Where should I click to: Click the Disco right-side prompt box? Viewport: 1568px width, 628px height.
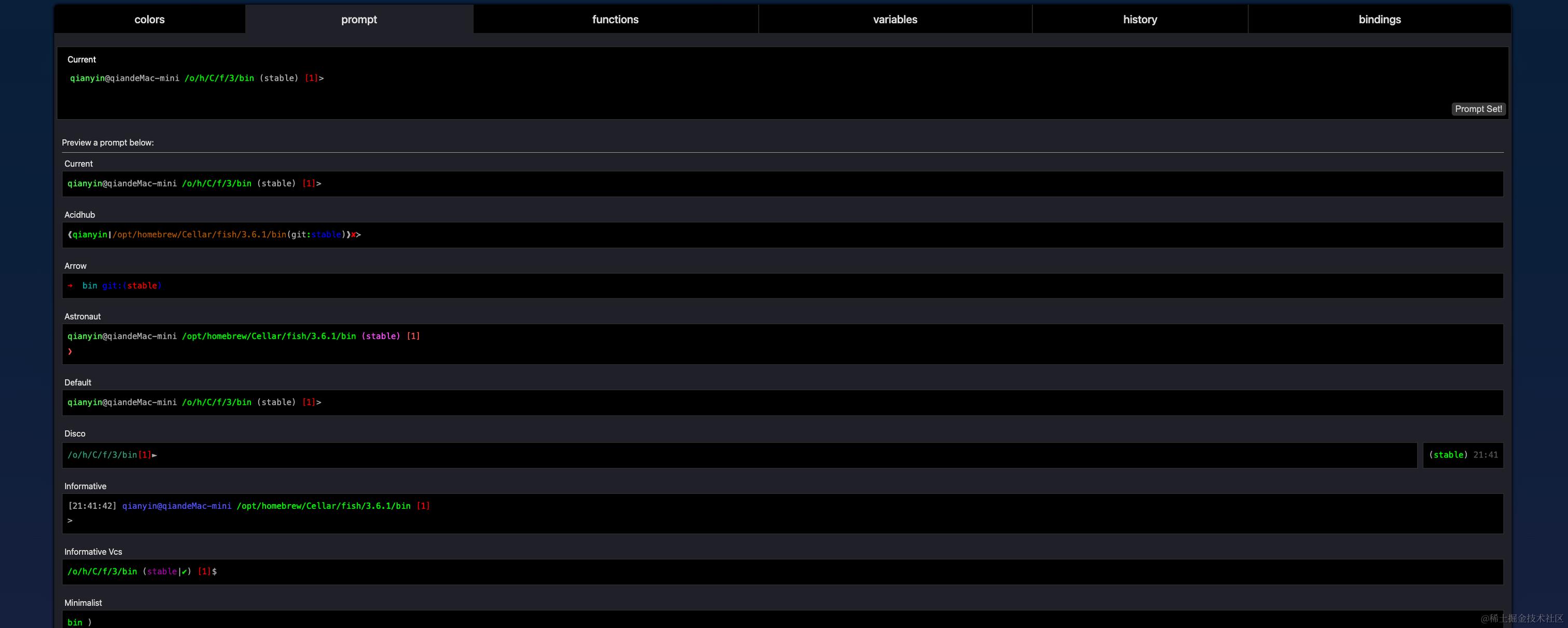tap(1462, 455)
